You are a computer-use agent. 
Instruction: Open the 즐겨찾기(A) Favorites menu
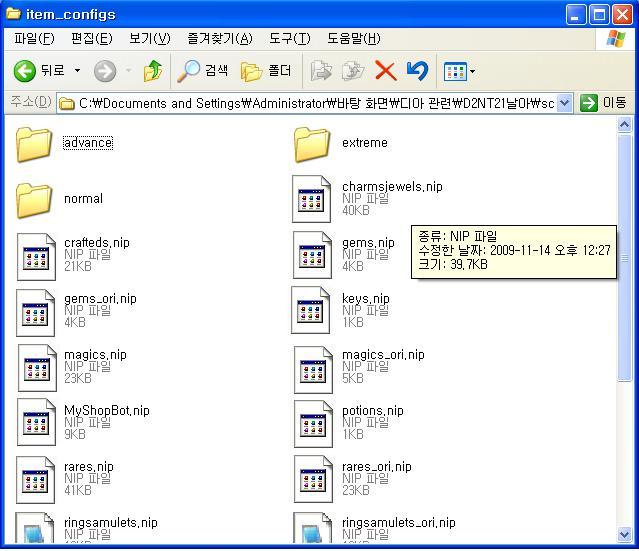pos(220,39)
